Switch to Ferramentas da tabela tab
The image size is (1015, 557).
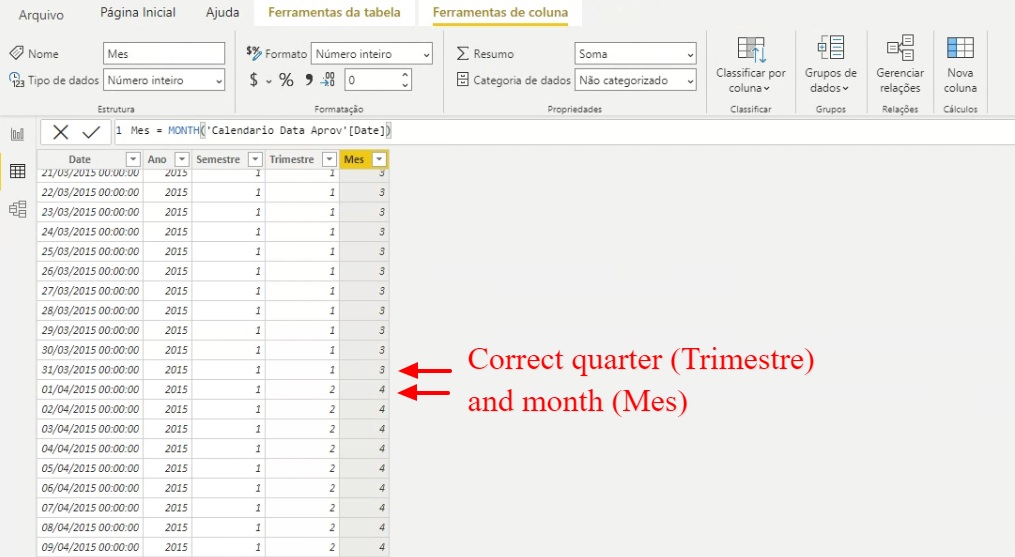[x=334, y=12]
